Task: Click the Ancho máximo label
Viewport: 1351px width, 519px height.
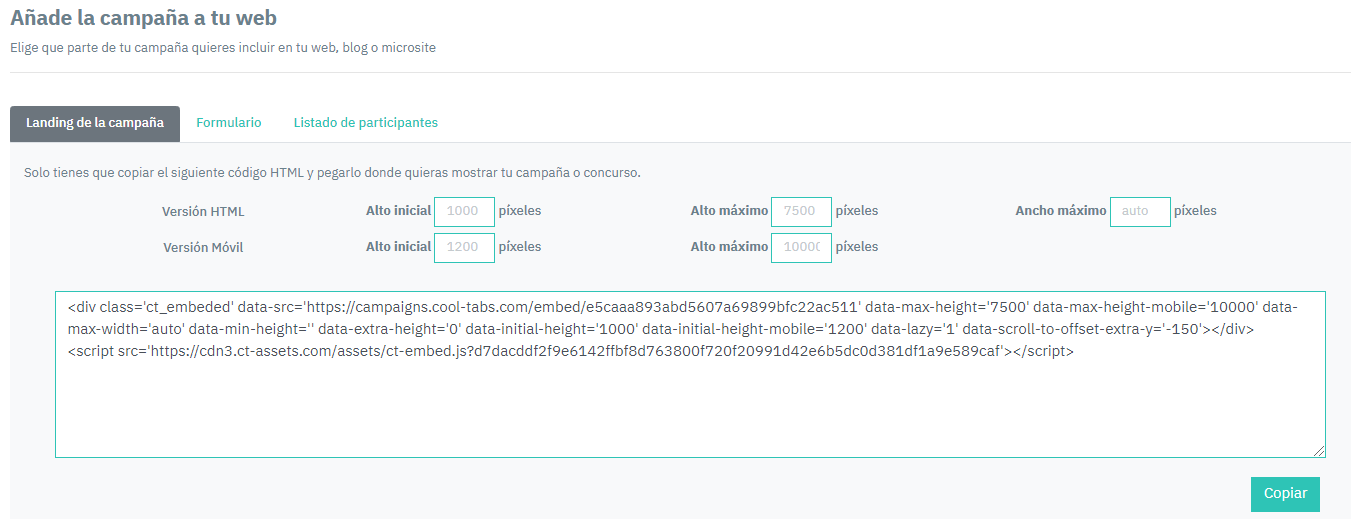Action: 1060,211
